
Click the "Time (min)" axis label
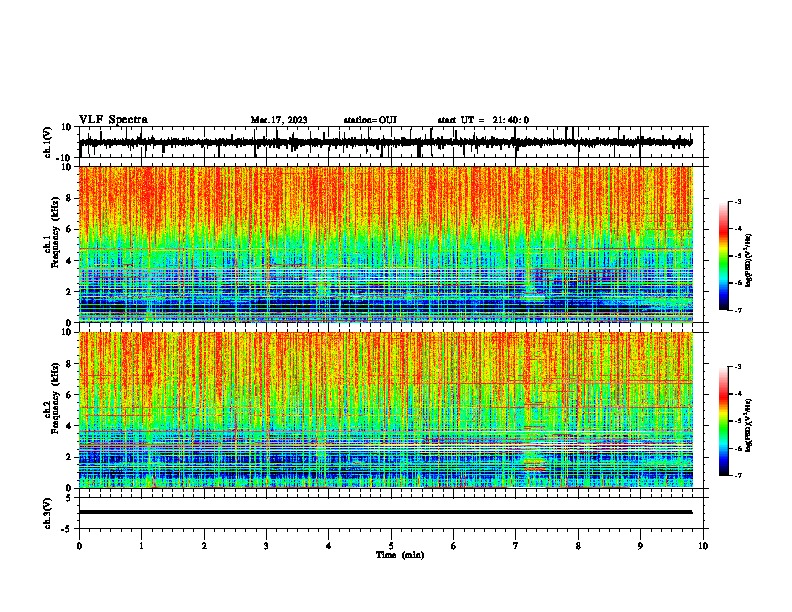(x=400, y=555)
